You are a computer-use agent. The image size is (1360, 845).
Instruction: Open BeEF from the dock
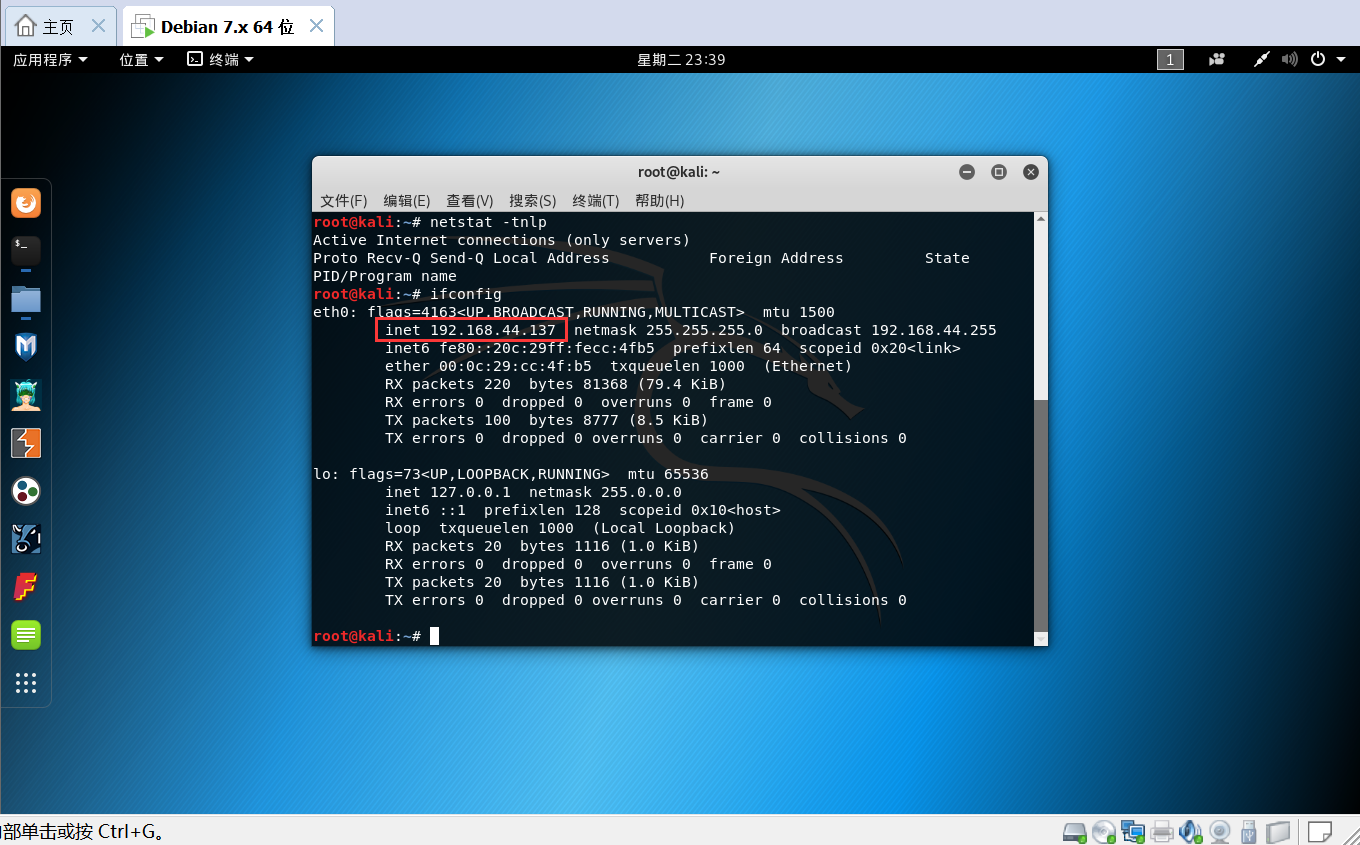(x=25, y=539)
